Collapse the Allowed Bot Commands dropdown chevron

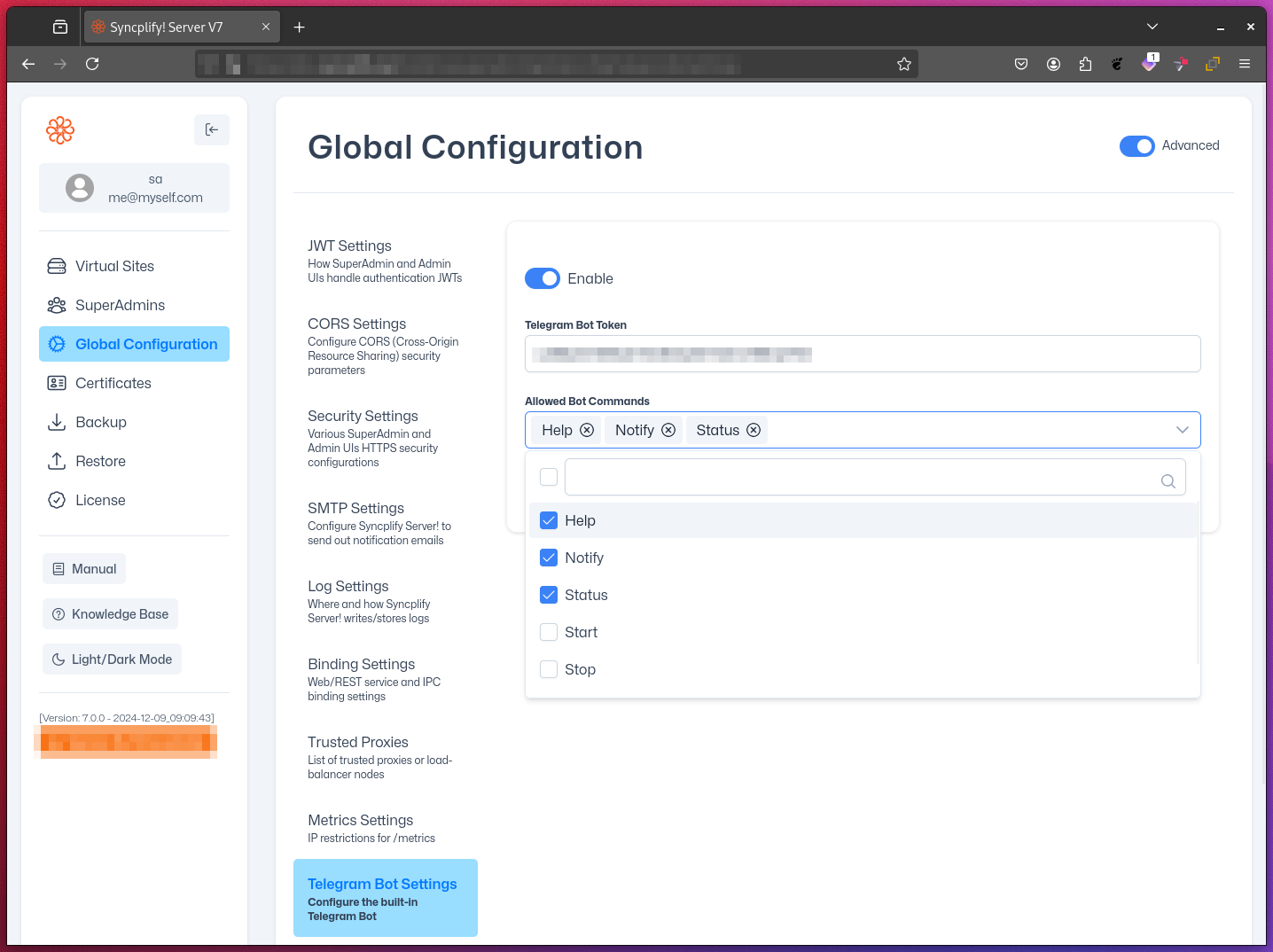click(x=1182, y=430)
